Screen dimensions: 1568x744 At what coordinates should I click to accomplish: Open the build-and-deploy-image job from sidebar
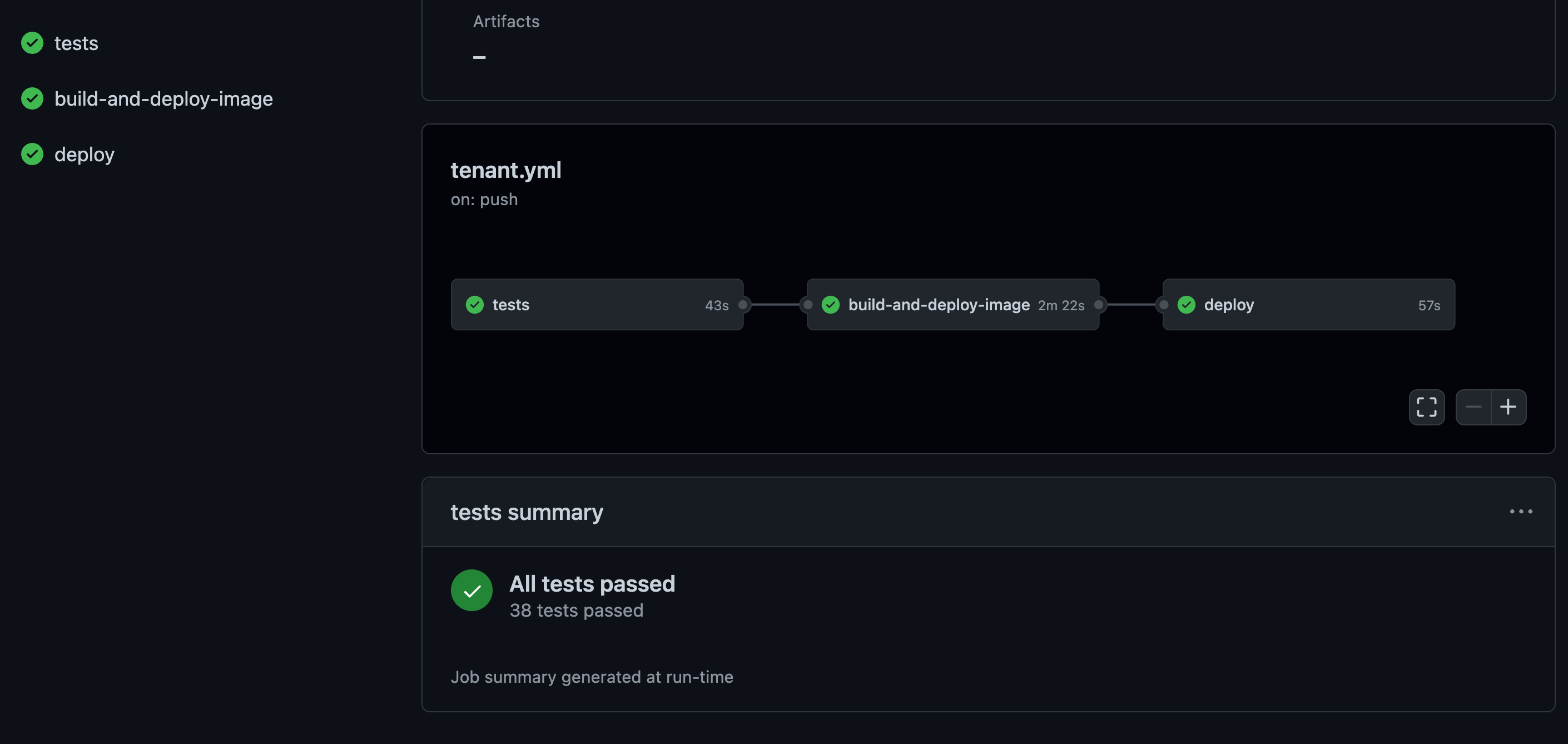163,98
